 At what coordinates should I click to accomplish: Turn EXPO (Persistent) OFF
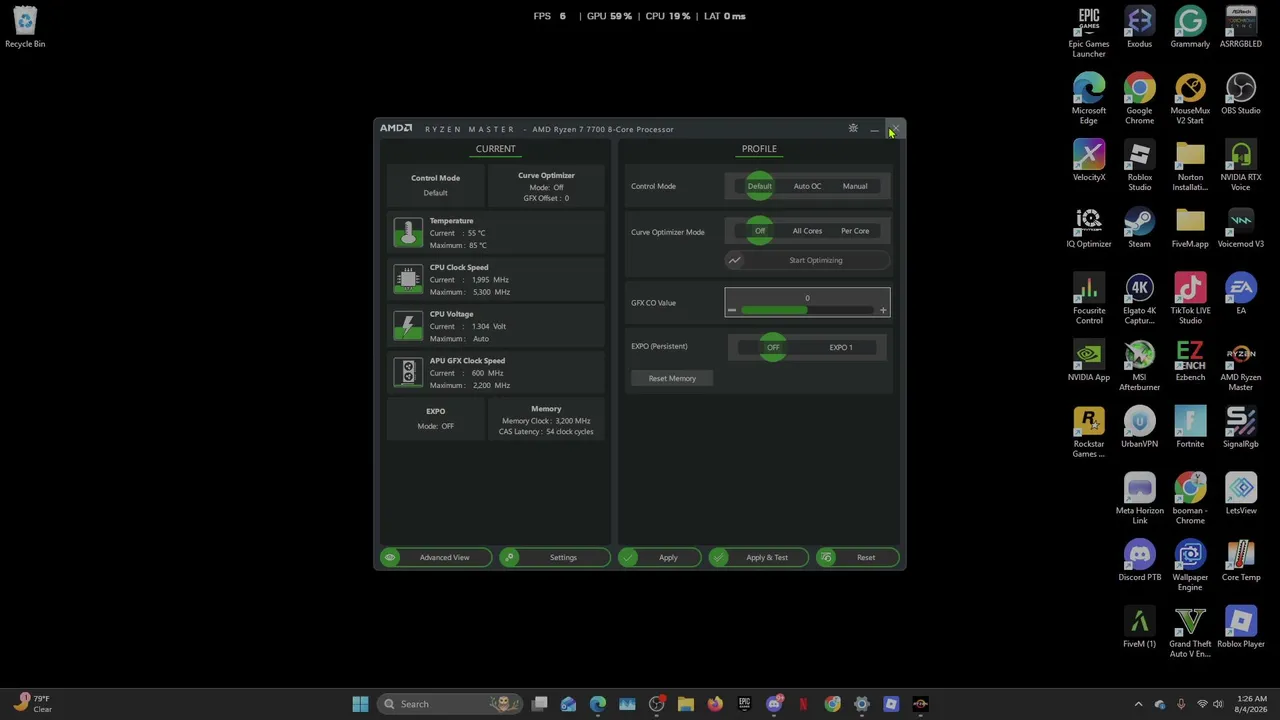(773, 347)
